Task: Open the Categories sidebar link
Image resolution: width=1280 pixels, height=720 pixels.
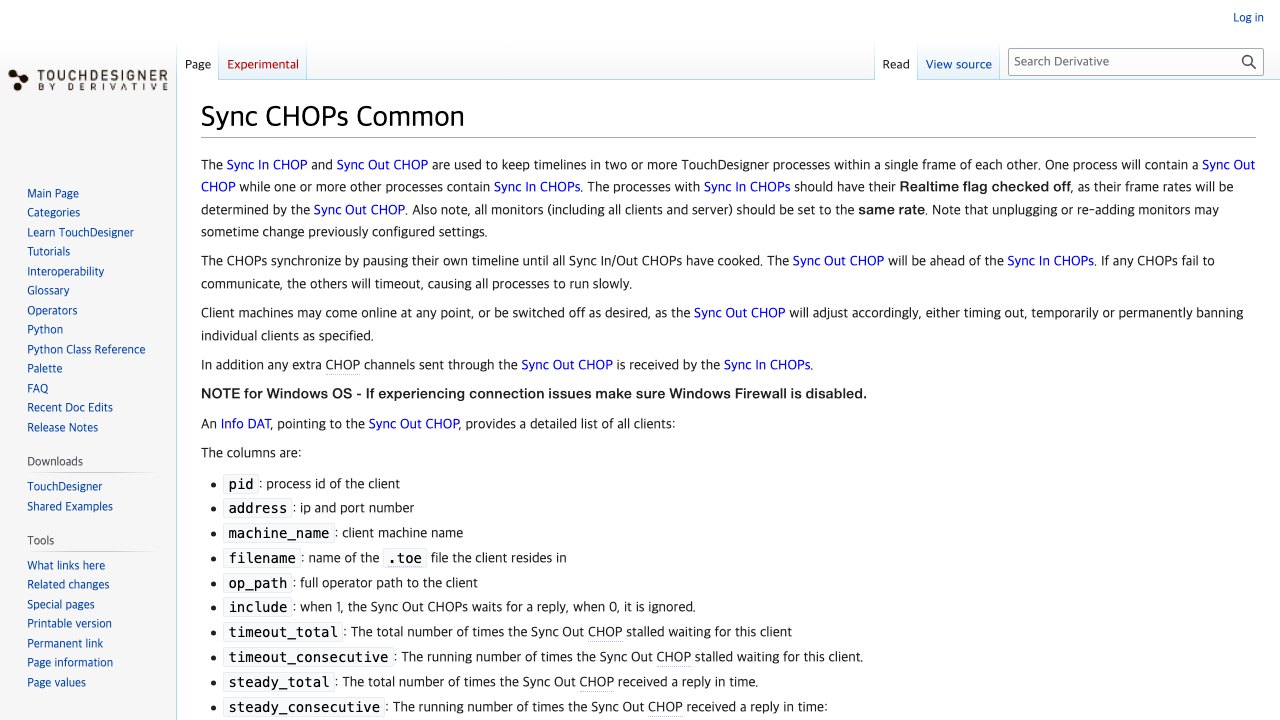Action: pos(54,212)
